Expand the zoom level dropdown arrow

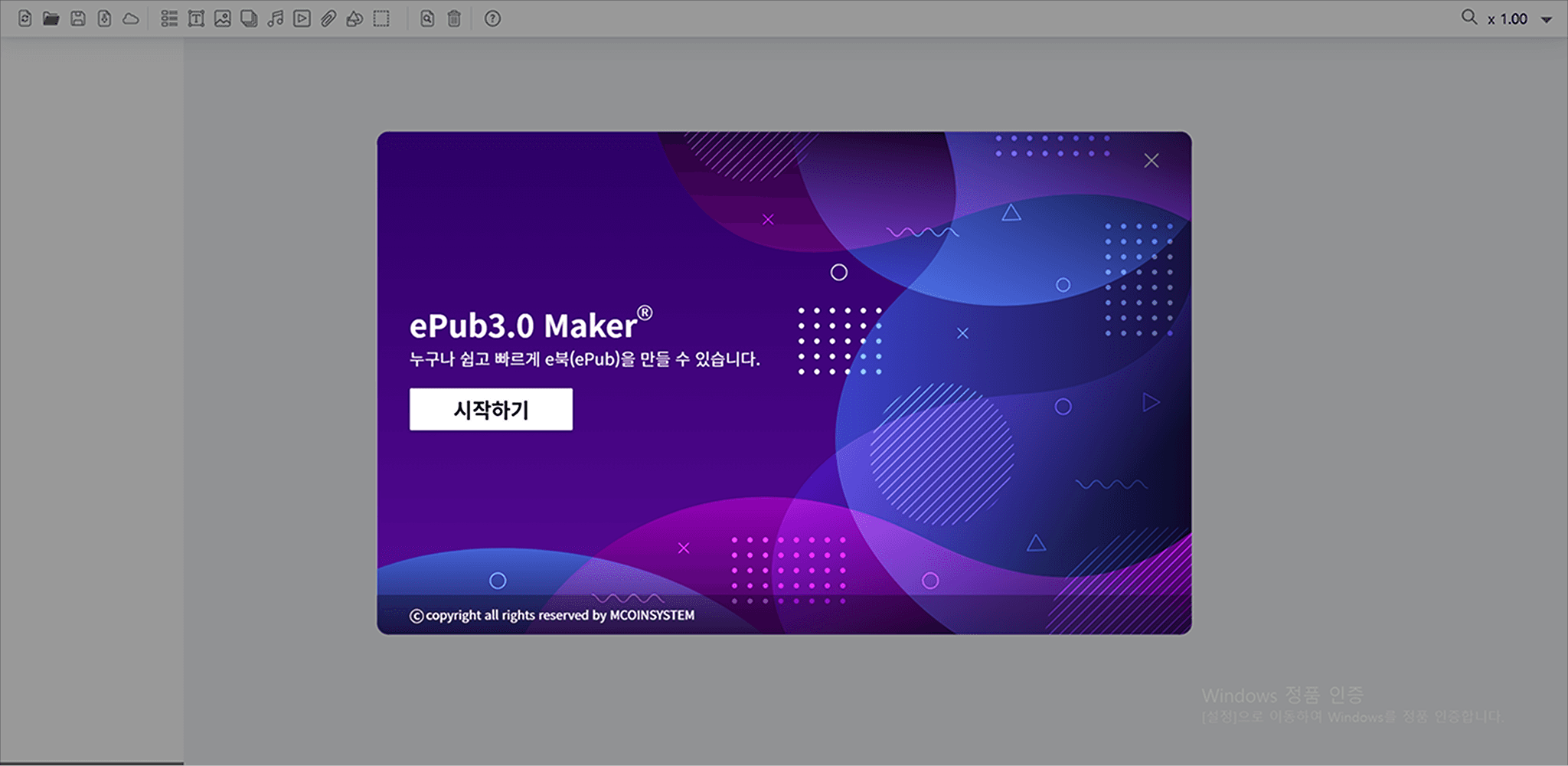[x=1547, y=20]
